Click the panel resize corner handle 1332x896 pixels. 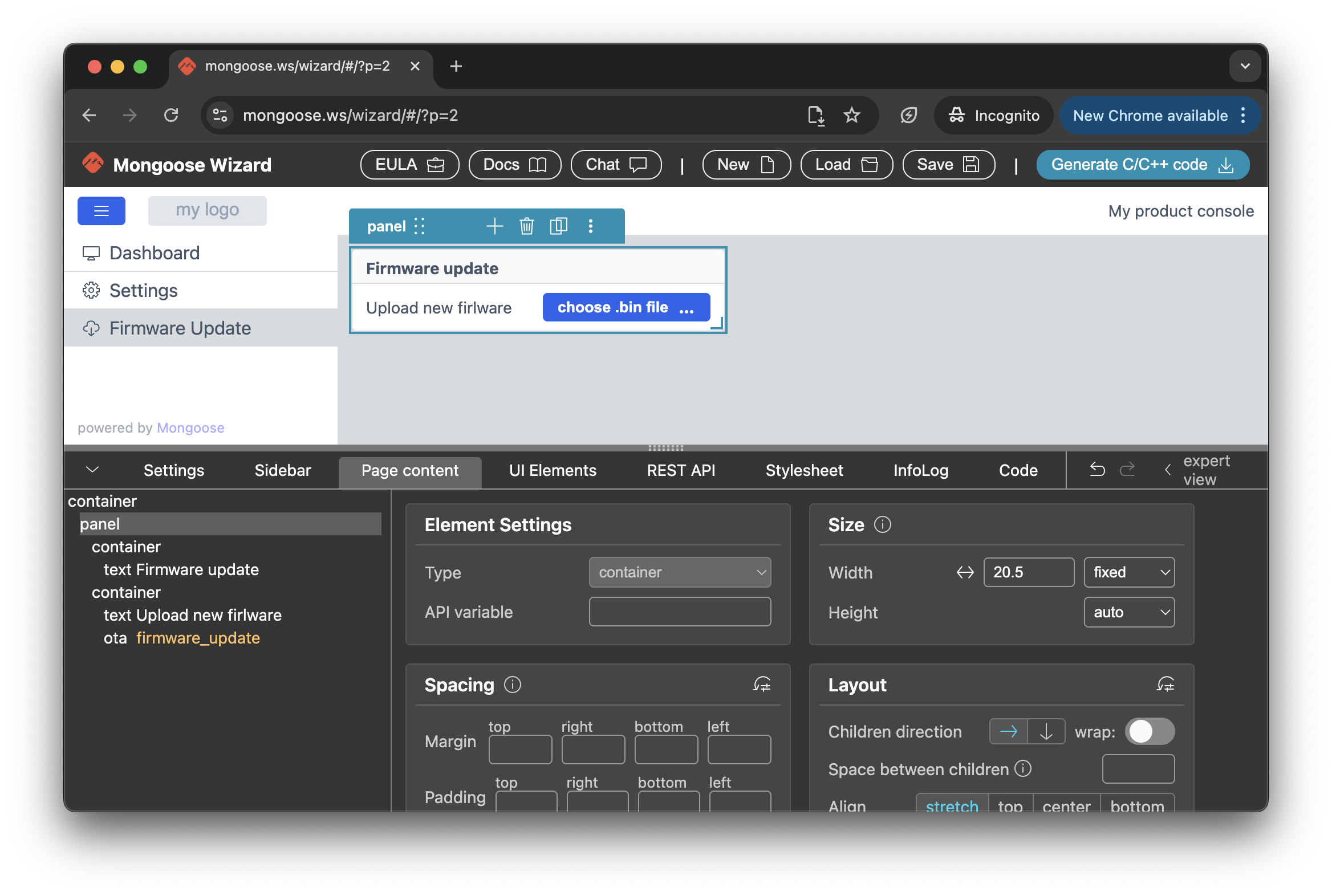point(717,323)
